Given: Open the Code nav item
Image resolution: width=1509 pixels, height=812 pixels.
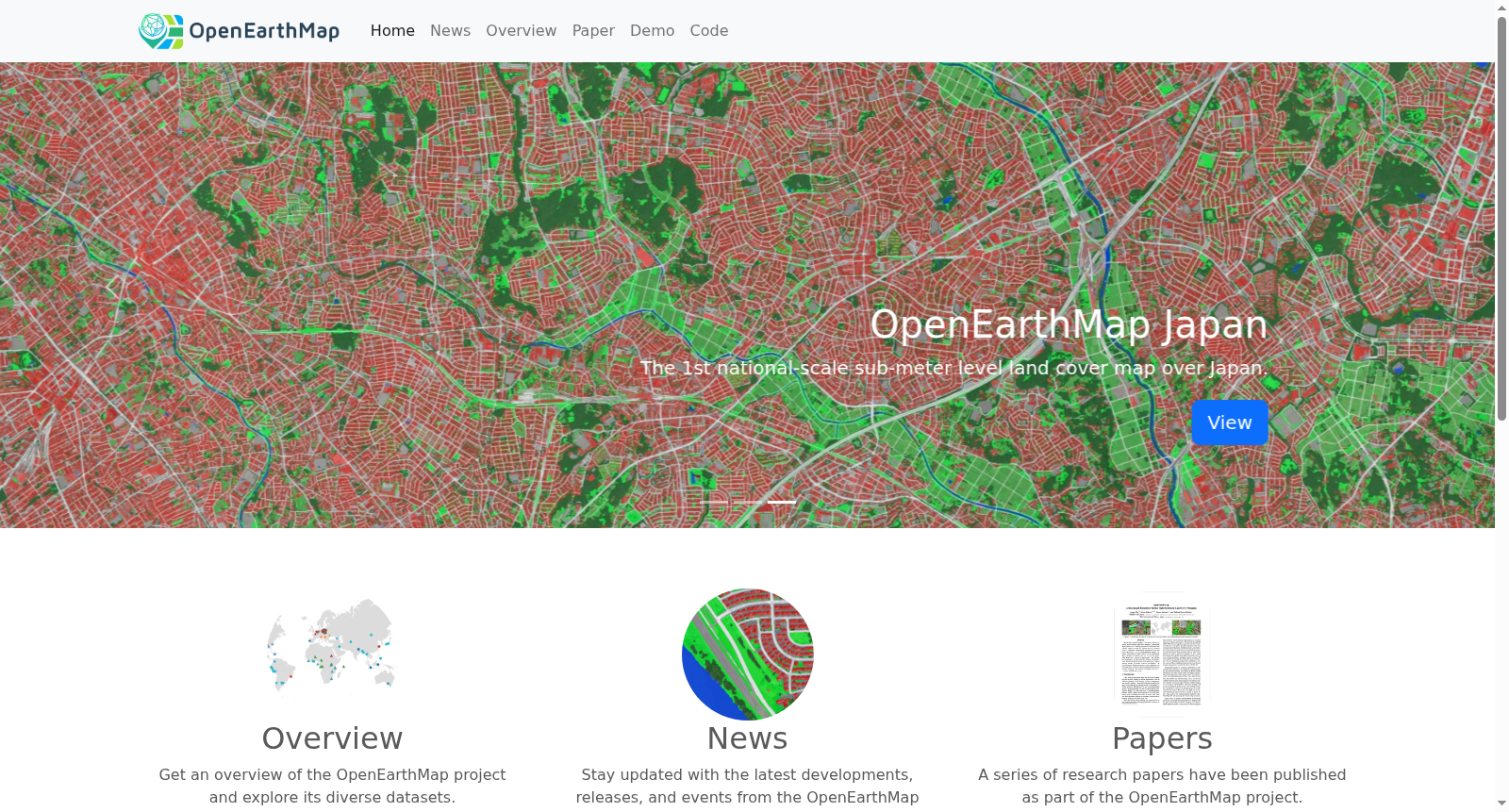Looking at the screenshot, I should point(709,31).
